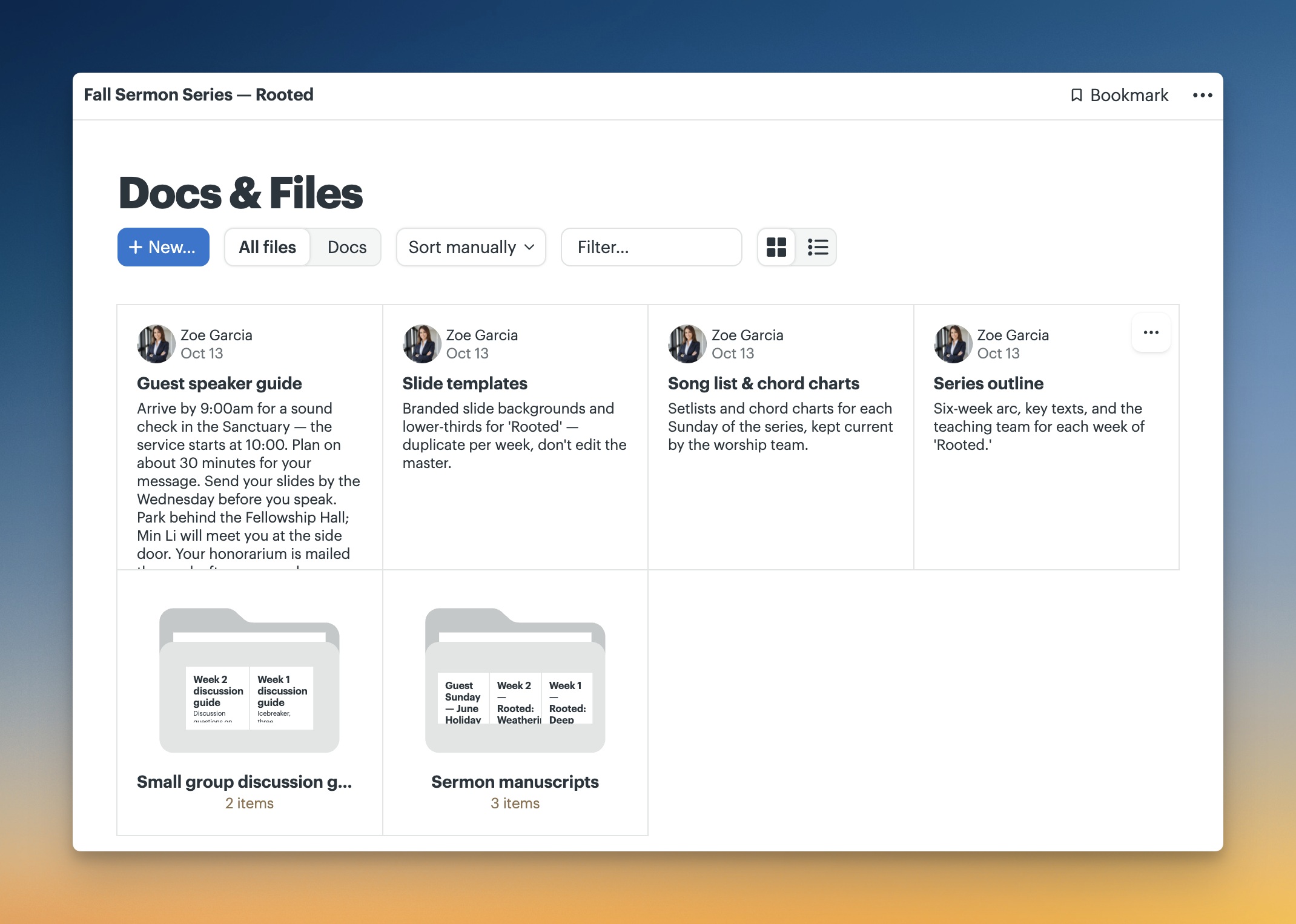The height and width of the screenshot is (924, 1296).
Task: Open the Small group discussion folder icon
Action: [250, 680]
